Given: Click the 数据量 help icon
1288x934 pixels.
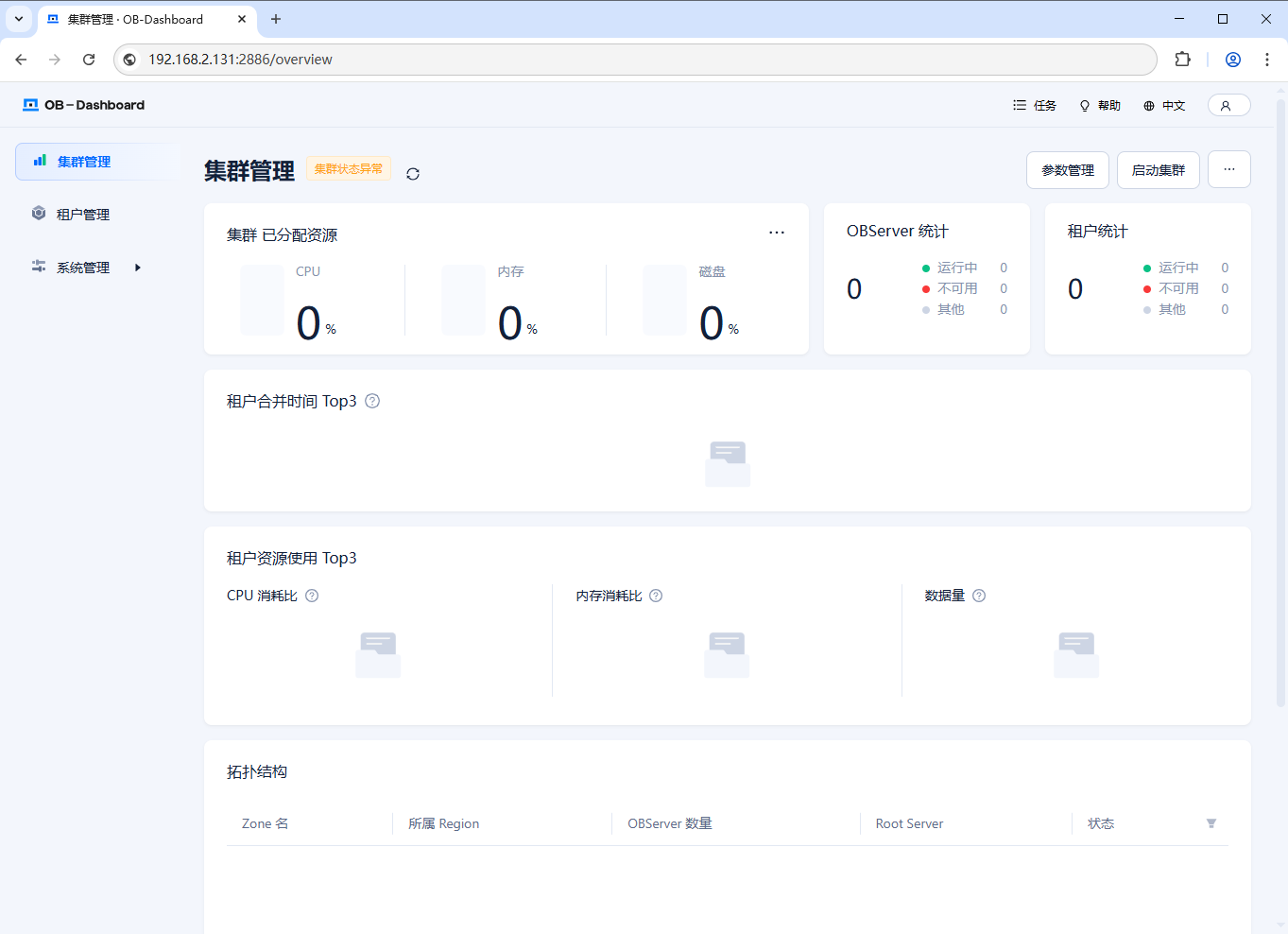Looking at the screenshot, I should click(979, 596).
